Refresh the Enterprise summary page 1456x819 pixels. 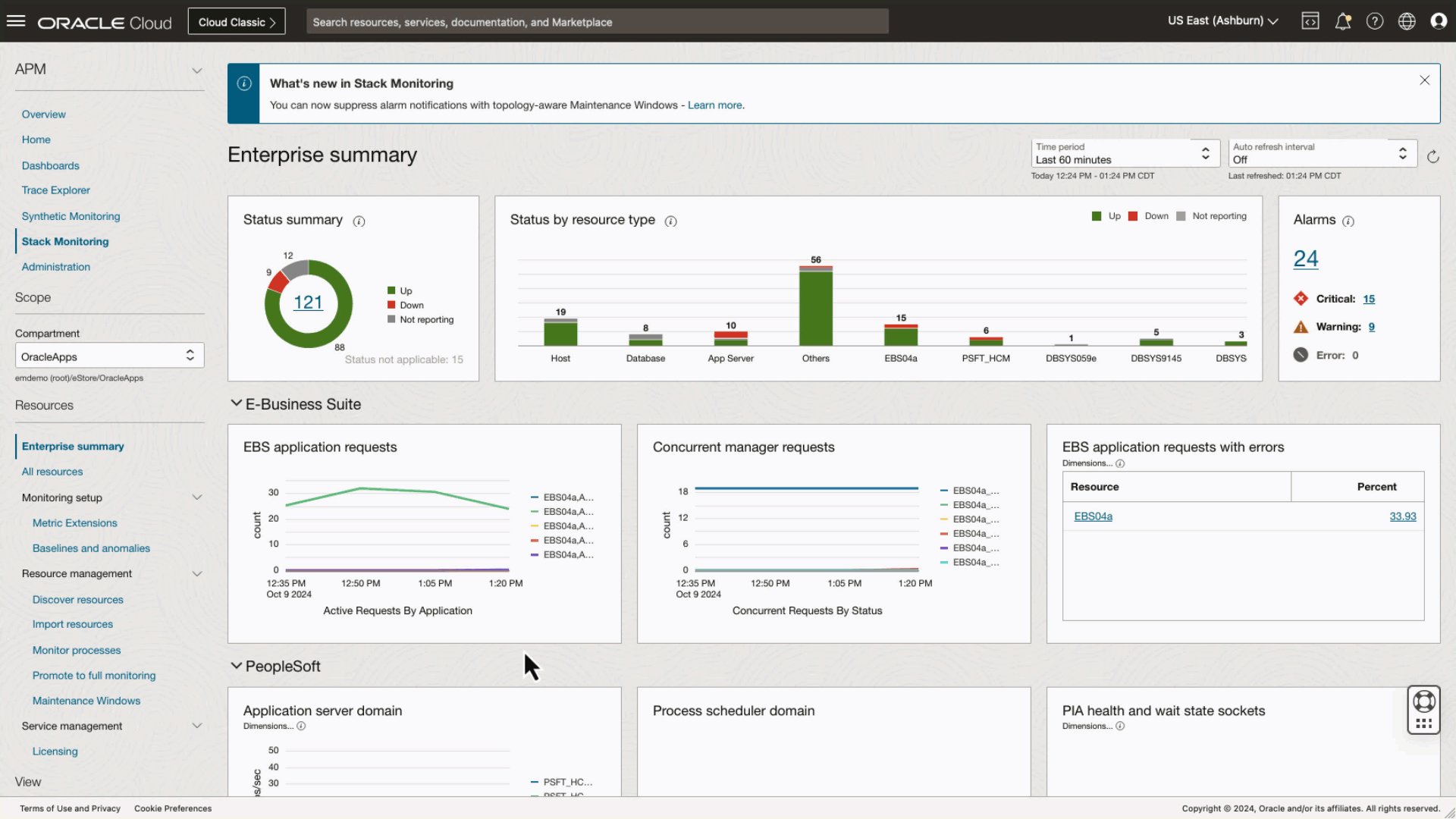[1432, 157]
